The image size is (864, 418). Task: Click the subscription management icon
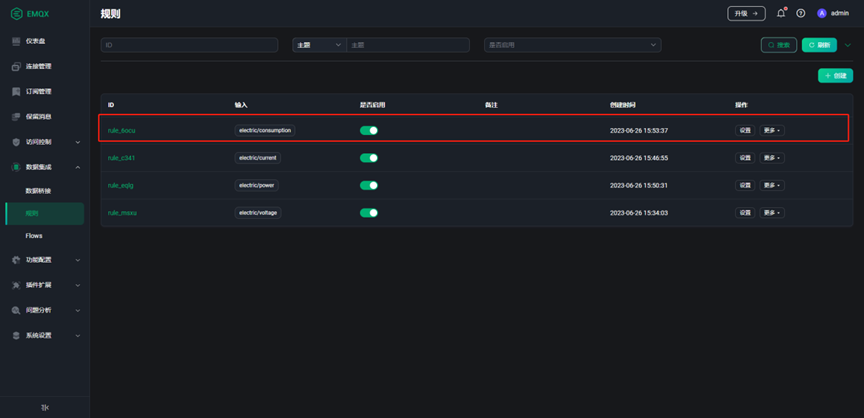pos(16,91)
